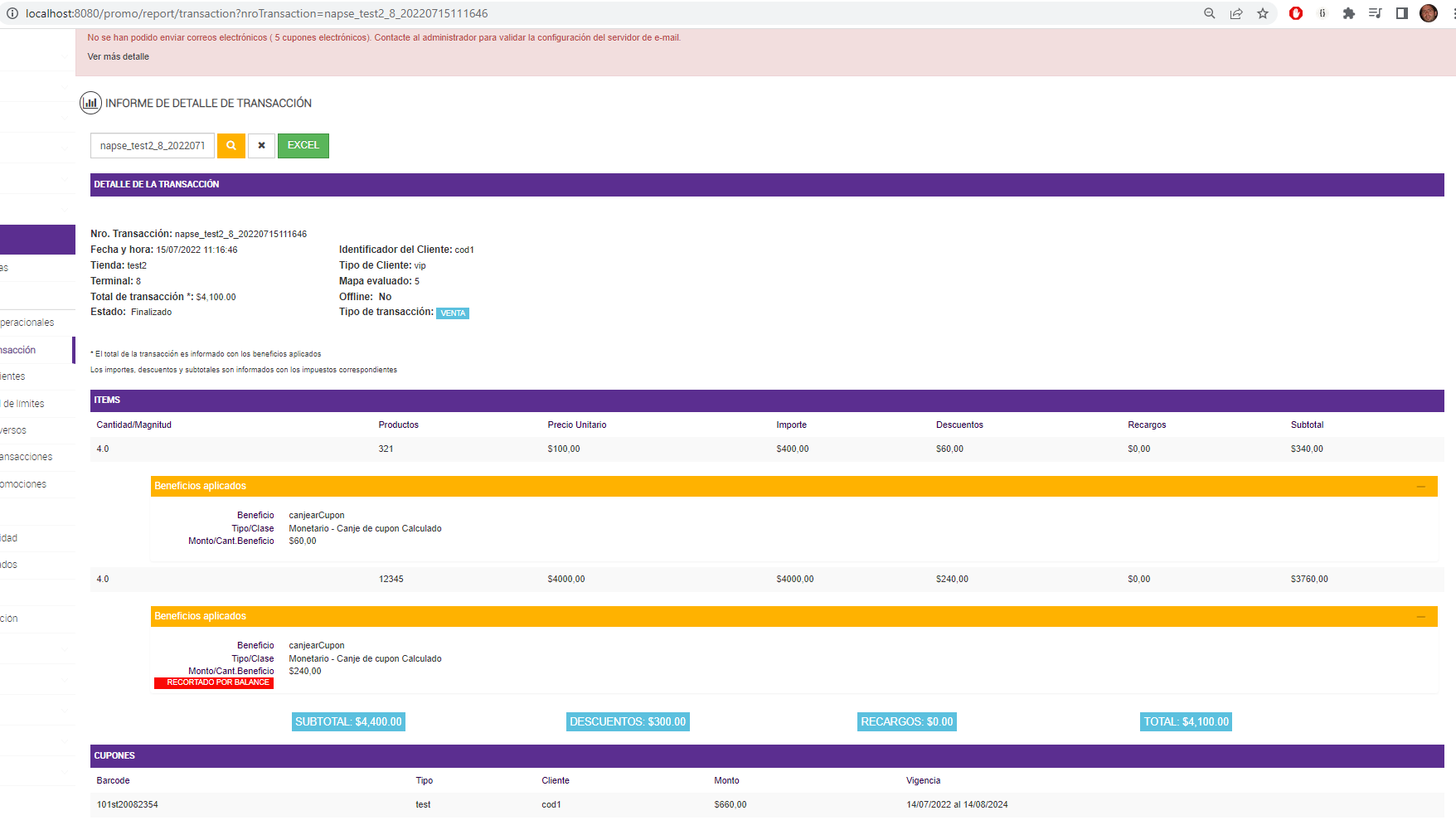The width and height of the screenshot is (1456, 830).
Task: Open the Chrome profile avatar
Action: 1429,13
